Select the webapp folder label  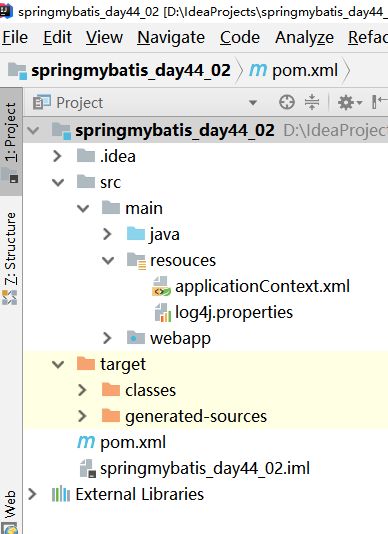[180, 338]
